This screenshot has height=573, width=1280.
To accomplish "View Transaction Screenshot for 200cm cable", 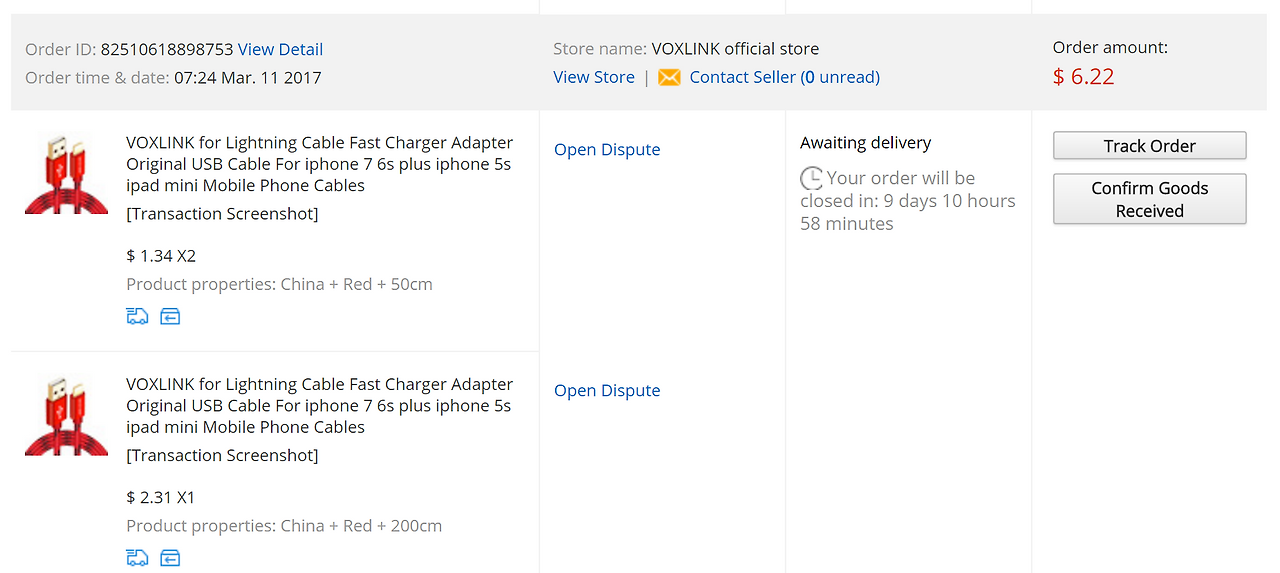I will pyautogui.click(x=222, y=456).
